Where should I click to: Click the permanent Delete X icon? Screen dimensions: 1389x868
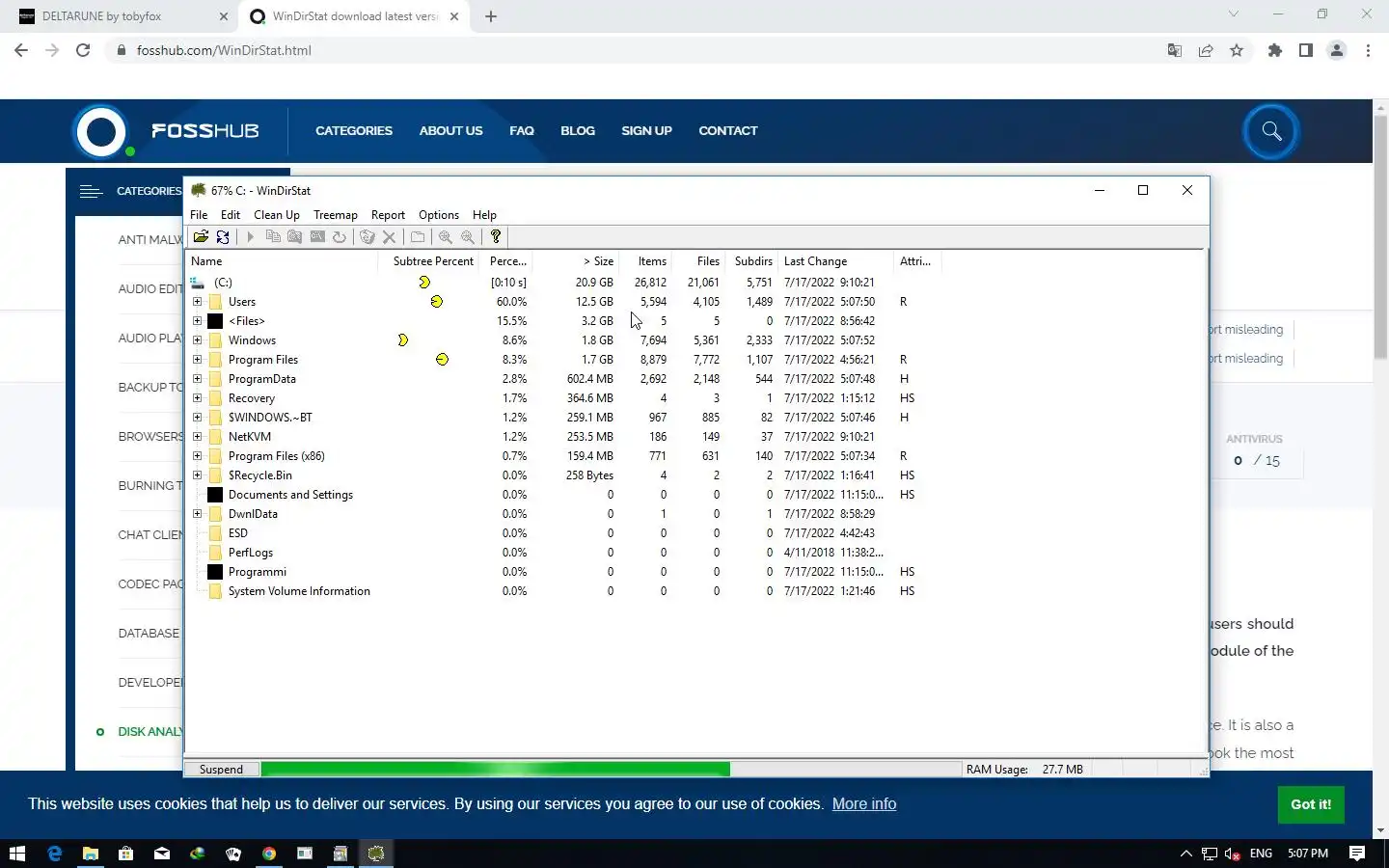click(389, 236)
